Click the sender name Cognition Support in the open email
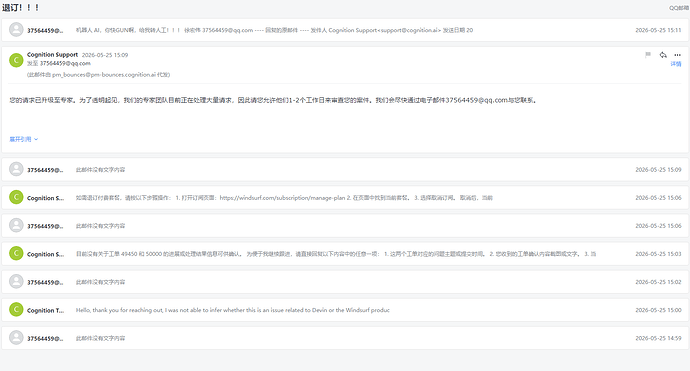This screenshot has width=690, height=371. click(x=52, y=55)
